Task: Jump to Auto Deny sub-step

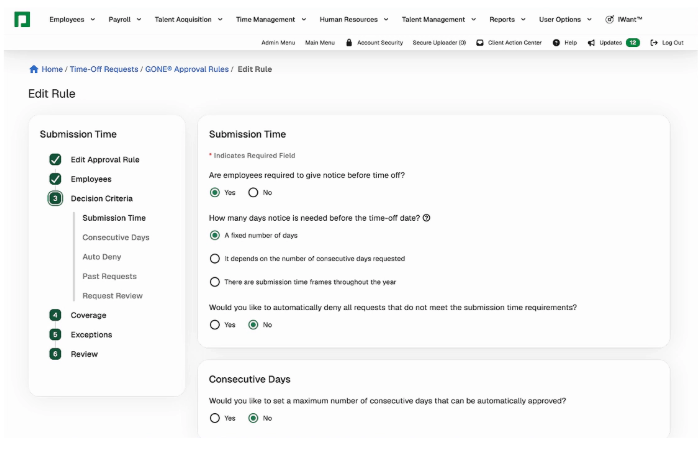Action: coord(102,257)
